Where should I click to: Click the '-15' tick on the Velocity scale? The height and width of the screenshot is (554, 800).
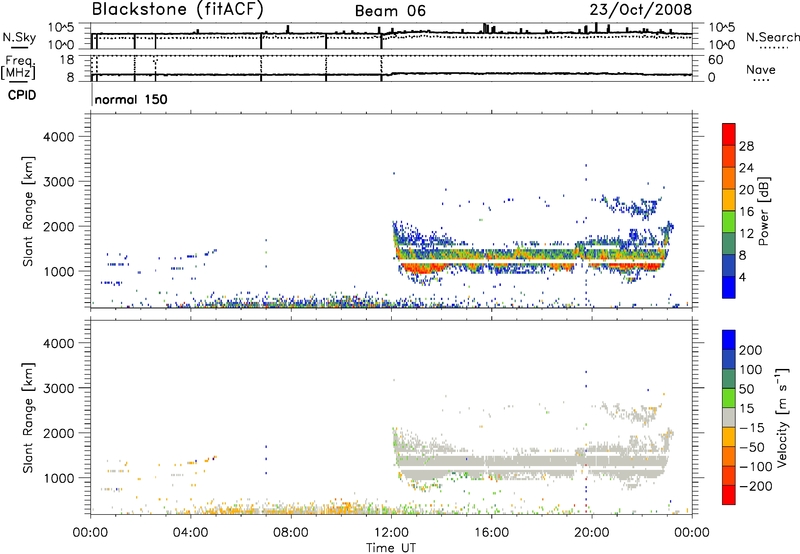click(752, 427)
